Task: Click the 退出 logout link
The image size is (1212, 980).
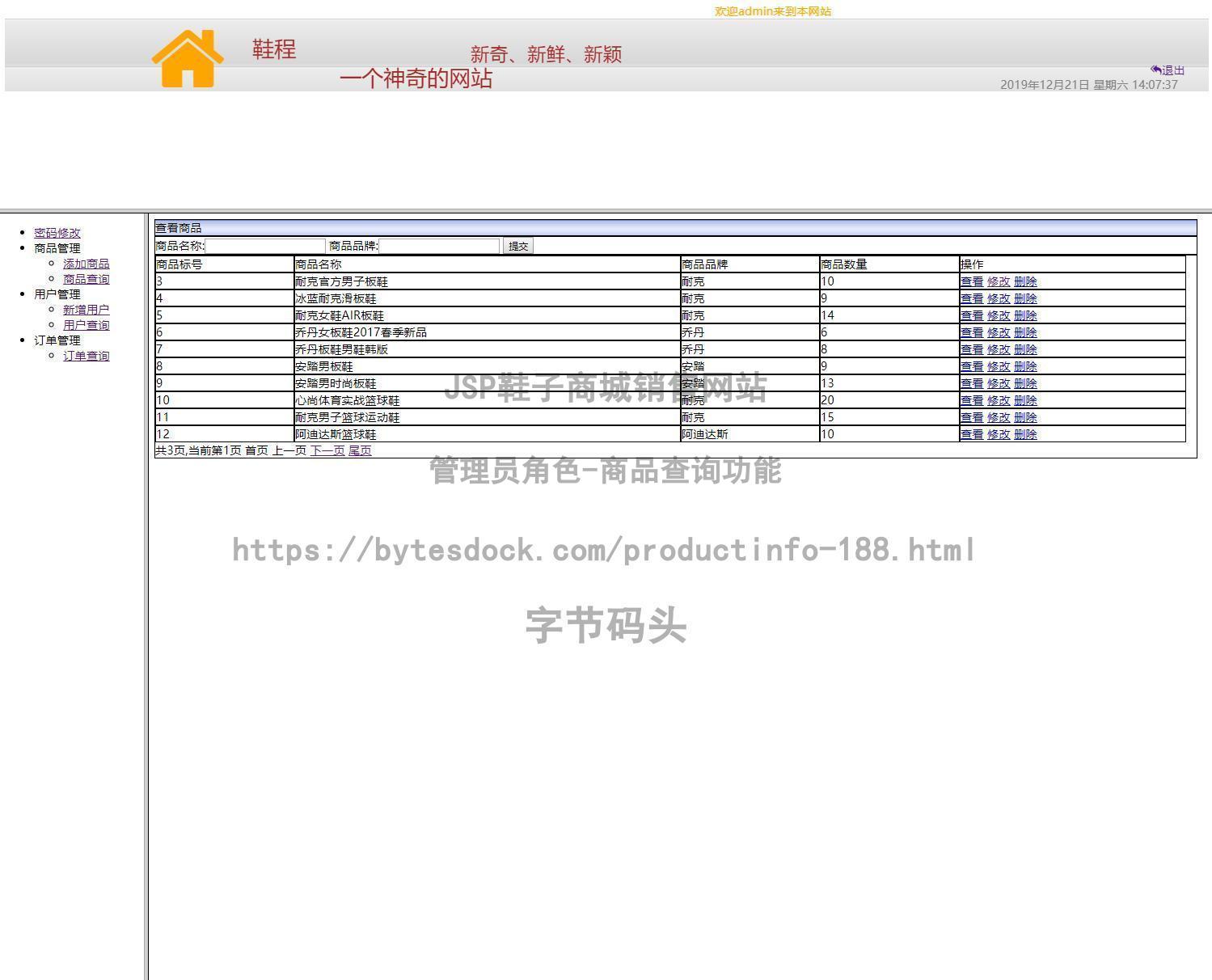Action: pyautogui.click(x=1168, y=70)
